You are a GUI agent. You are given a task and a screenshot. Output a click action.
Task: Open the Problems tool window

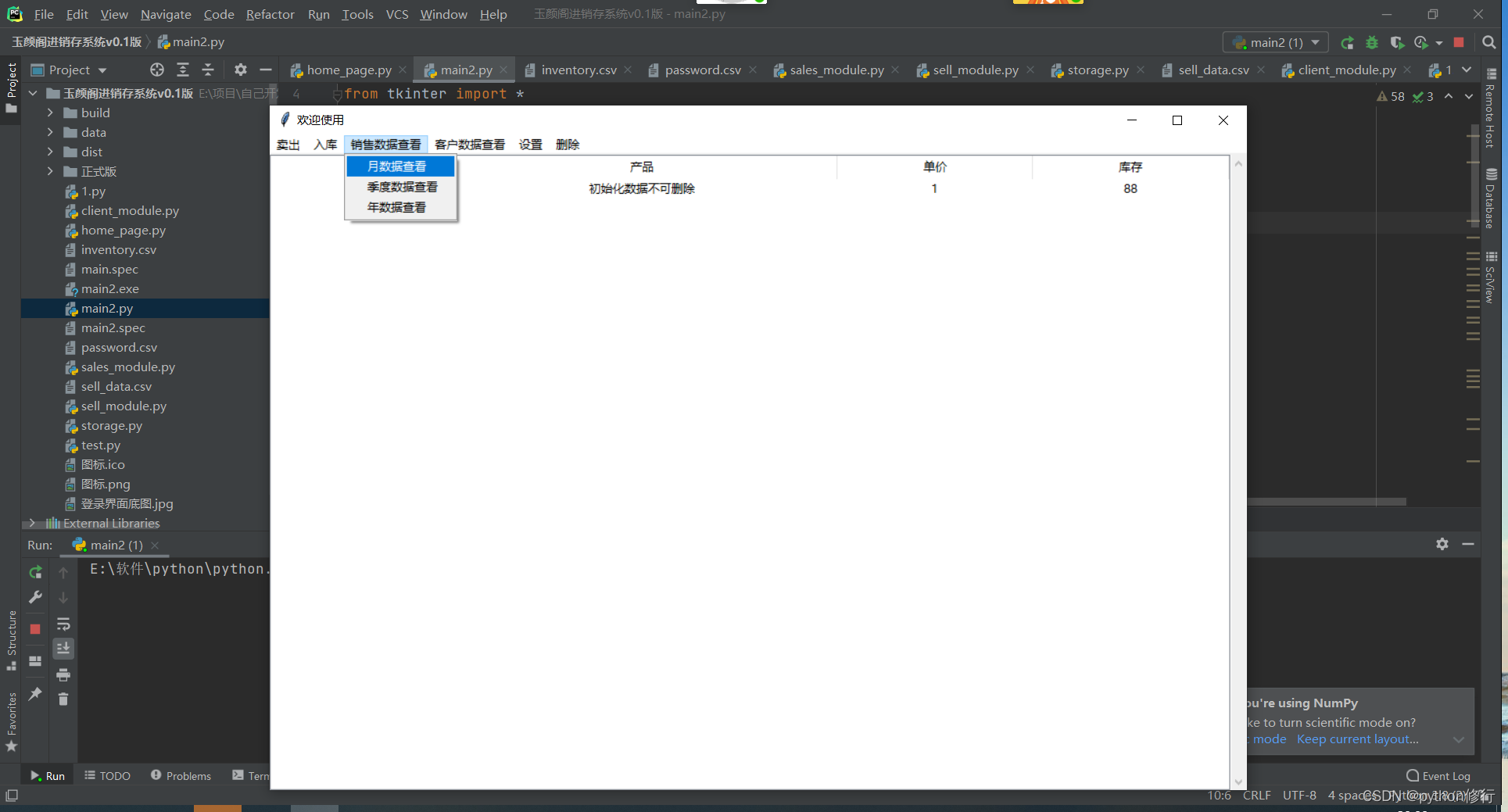[181, 776]
